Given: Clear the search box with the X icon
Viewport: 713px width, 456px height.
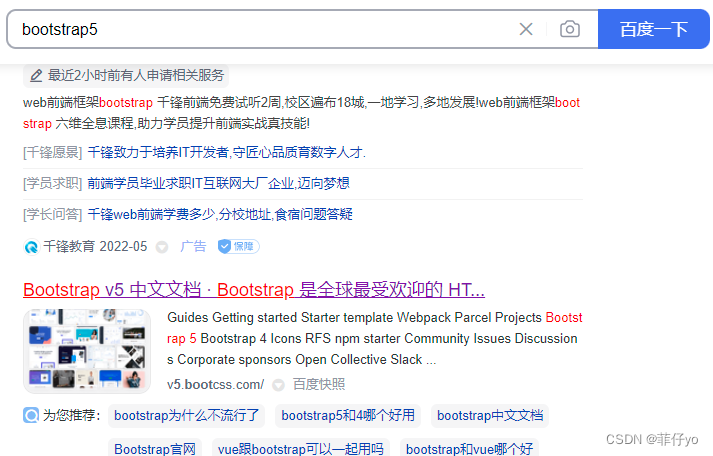Looking at the screenshot, I should coord(526,29).
